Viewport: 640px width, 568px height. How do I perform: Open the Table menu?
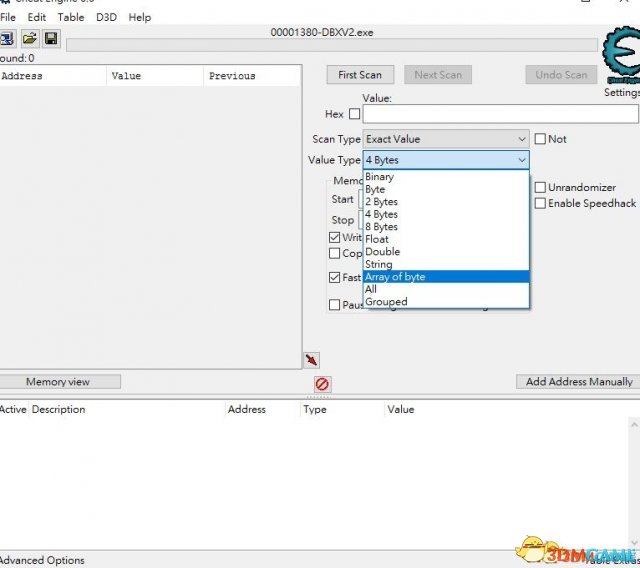coord(71,17)
